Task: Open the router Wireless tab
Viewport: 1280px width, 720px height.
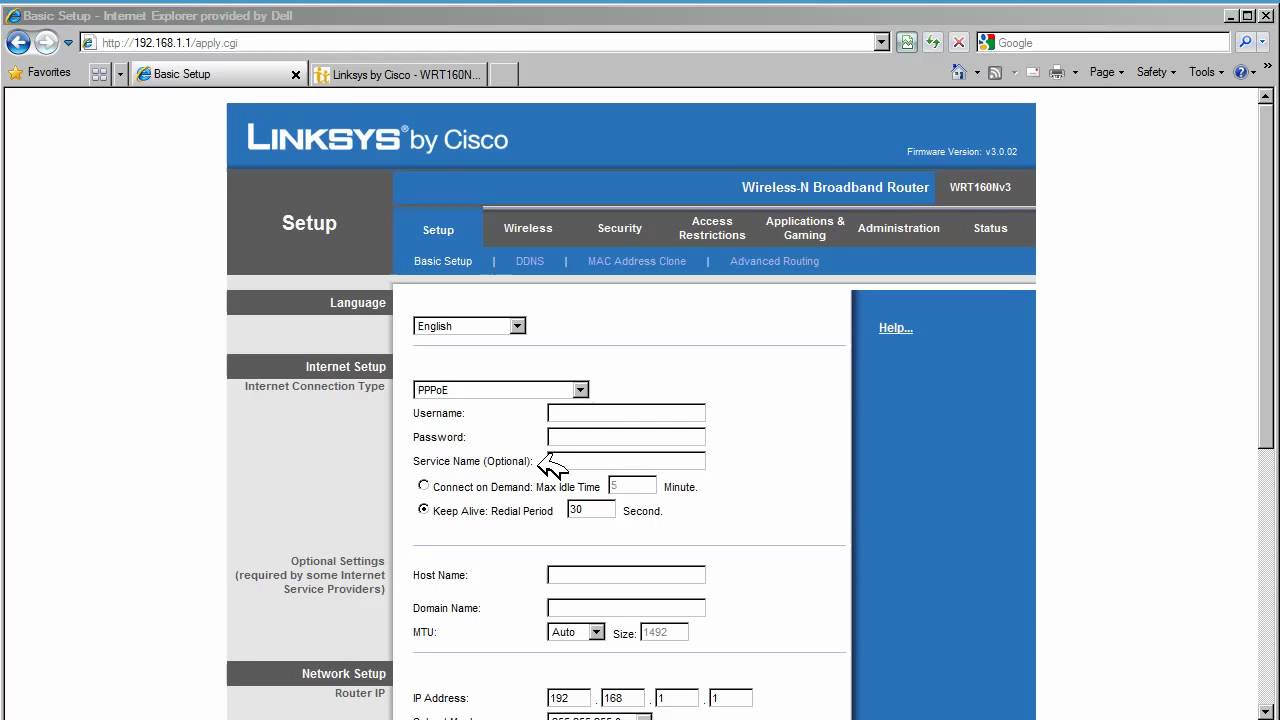Action: pyautogui.click(x=528, y=228)
